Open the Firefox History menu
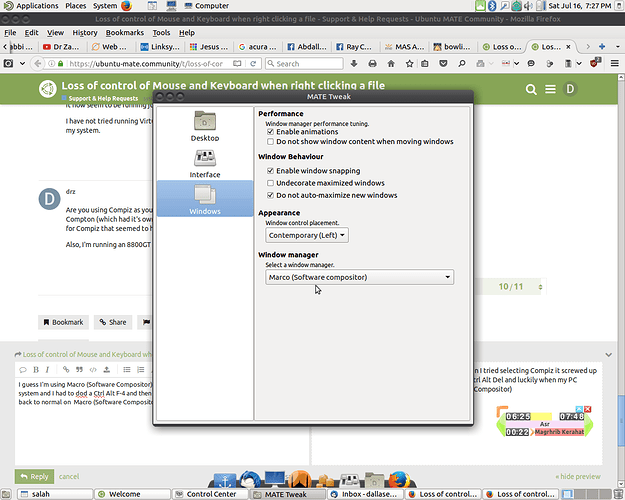The image size is (625, 500). tap(85, 33)
